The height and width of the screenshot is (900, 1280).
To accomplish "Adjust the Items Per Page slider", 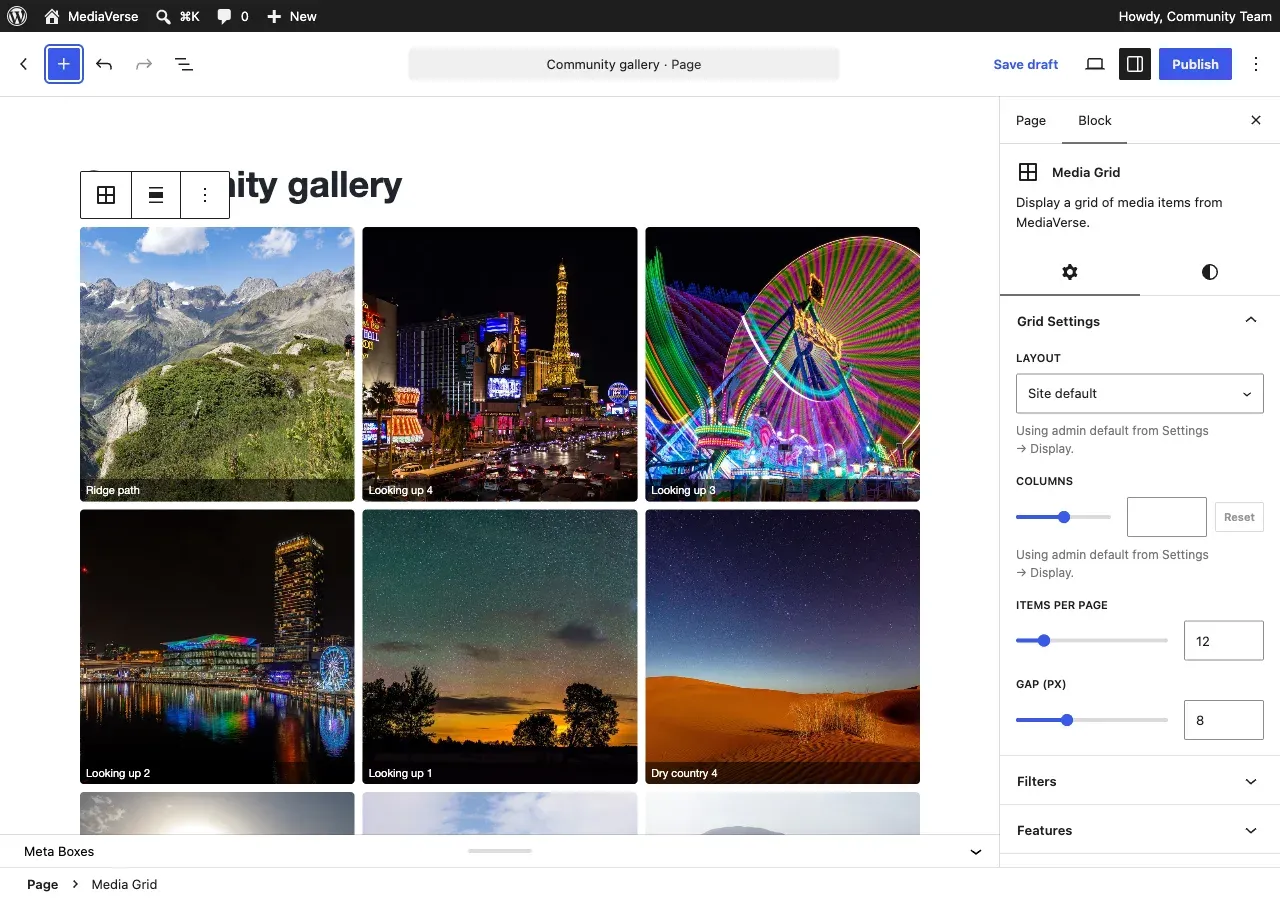I will pos(1092,641).
